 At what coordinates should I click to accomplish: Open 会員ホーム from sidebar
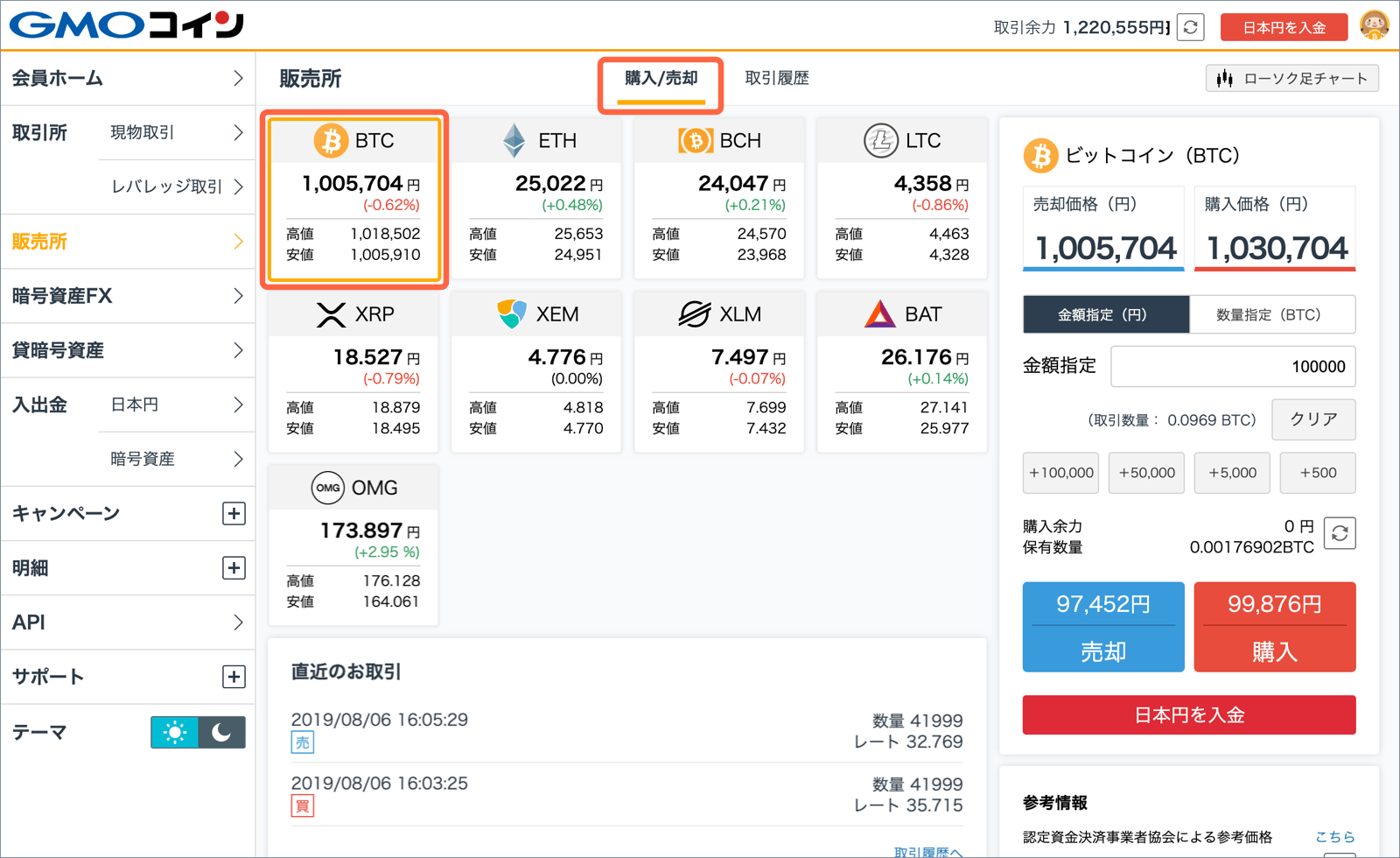pos(128,79)
